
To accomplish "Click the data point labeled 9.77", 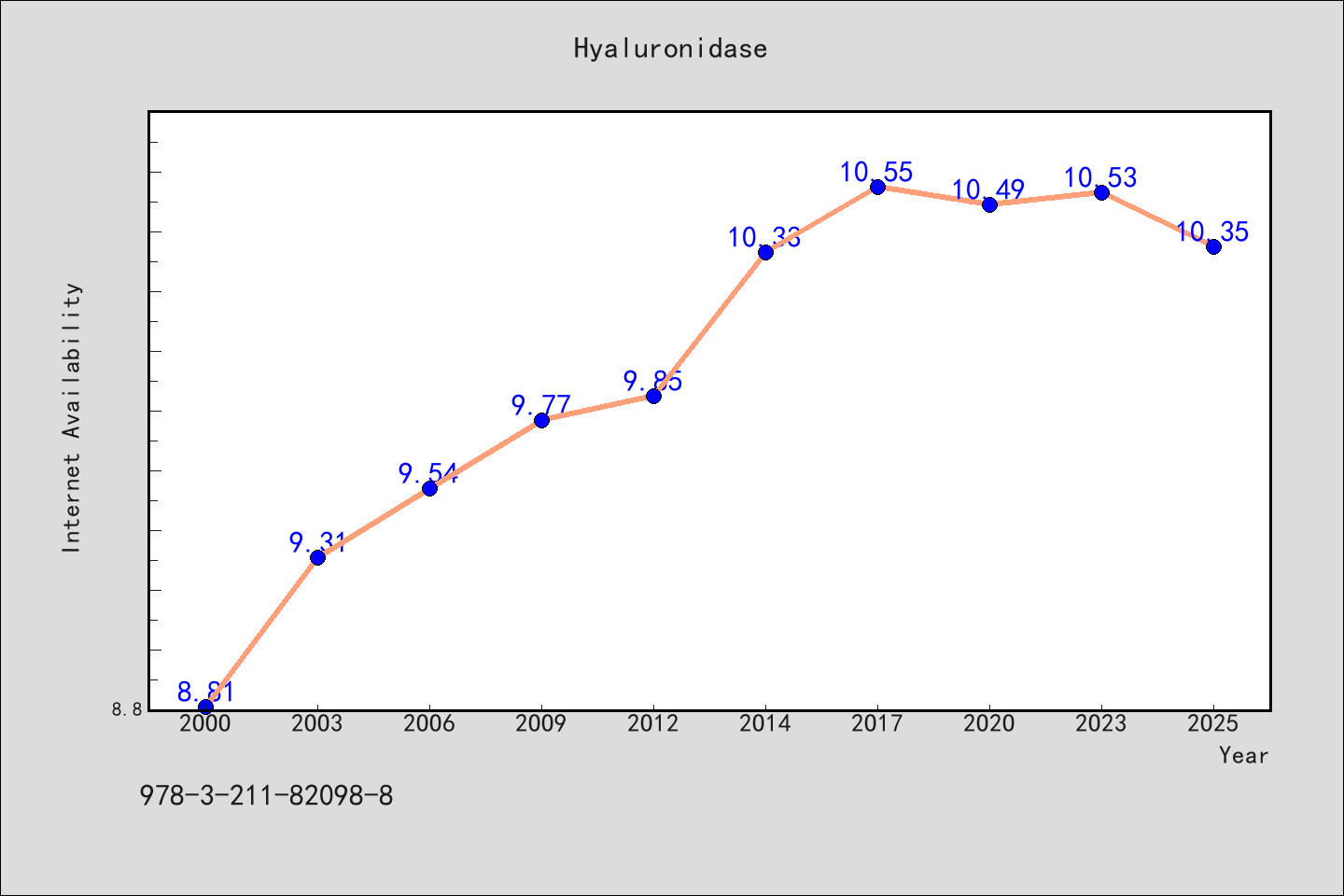I will tap(541, 420).
